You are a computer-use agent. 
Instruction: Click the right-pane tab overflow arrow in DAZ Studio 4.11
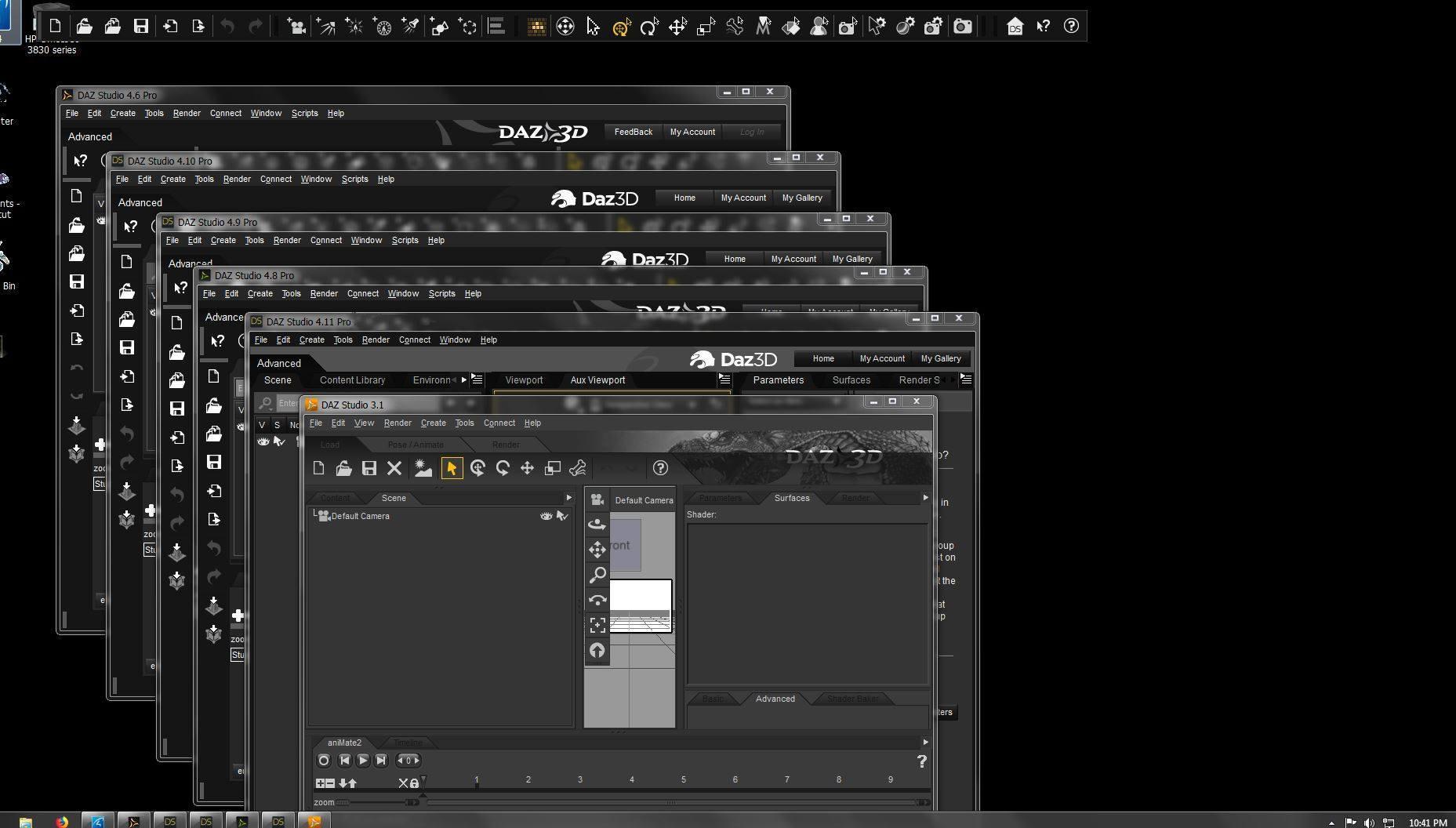click(953, 379)
